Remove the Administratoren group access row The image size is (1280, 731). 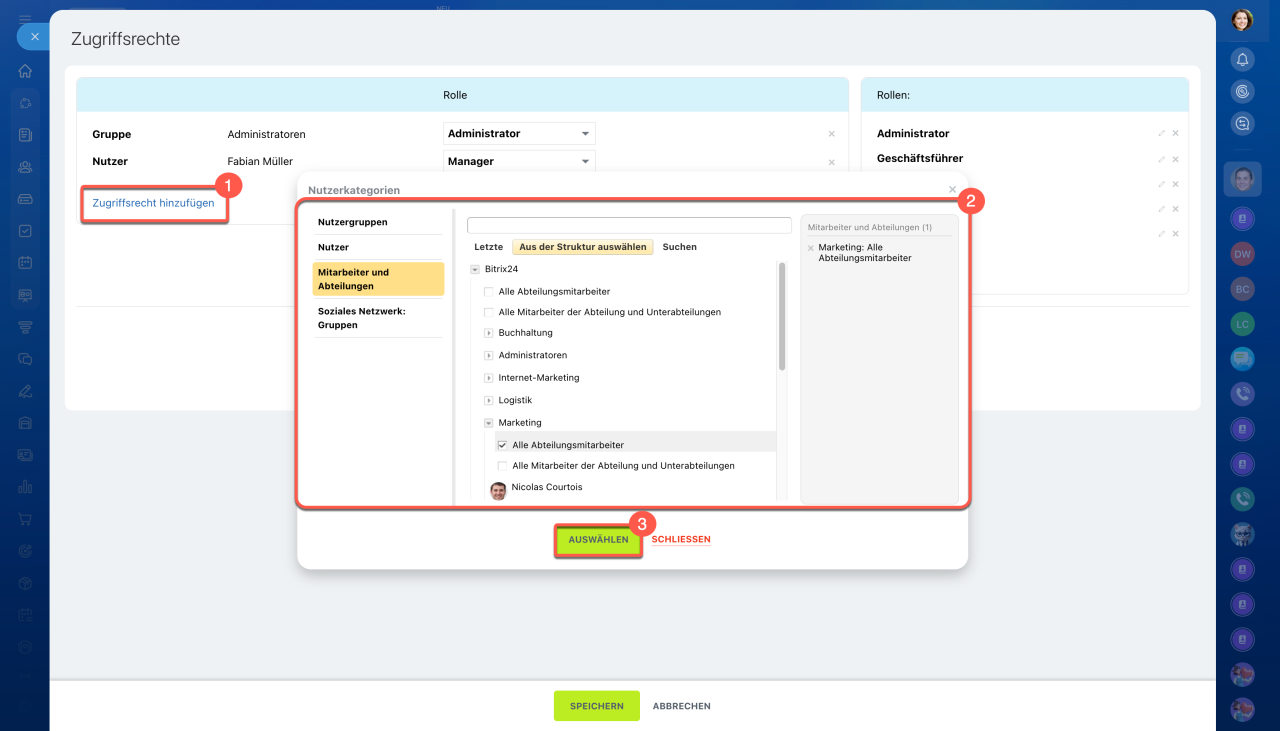pyautogui.click(x=831, y=134)
